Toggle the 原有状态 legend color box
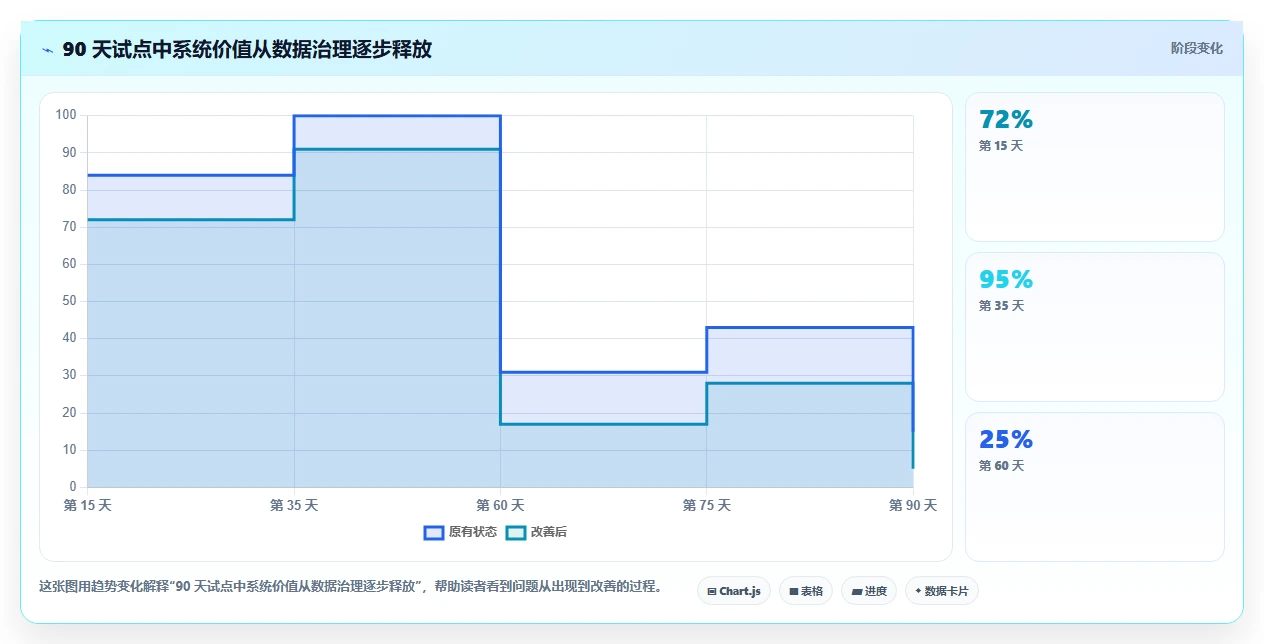Viewport: 1264px width, 644px height. tap(433, 532)
